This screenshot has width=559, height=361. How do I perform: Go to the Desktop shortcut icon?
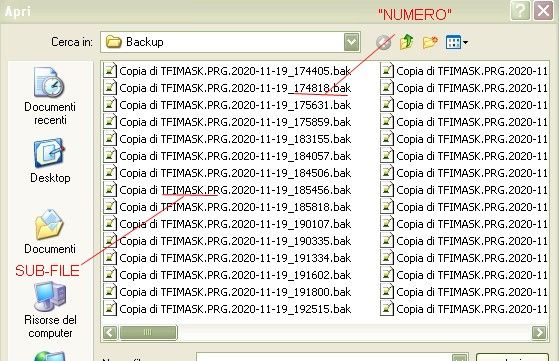[x=50, y=160]
